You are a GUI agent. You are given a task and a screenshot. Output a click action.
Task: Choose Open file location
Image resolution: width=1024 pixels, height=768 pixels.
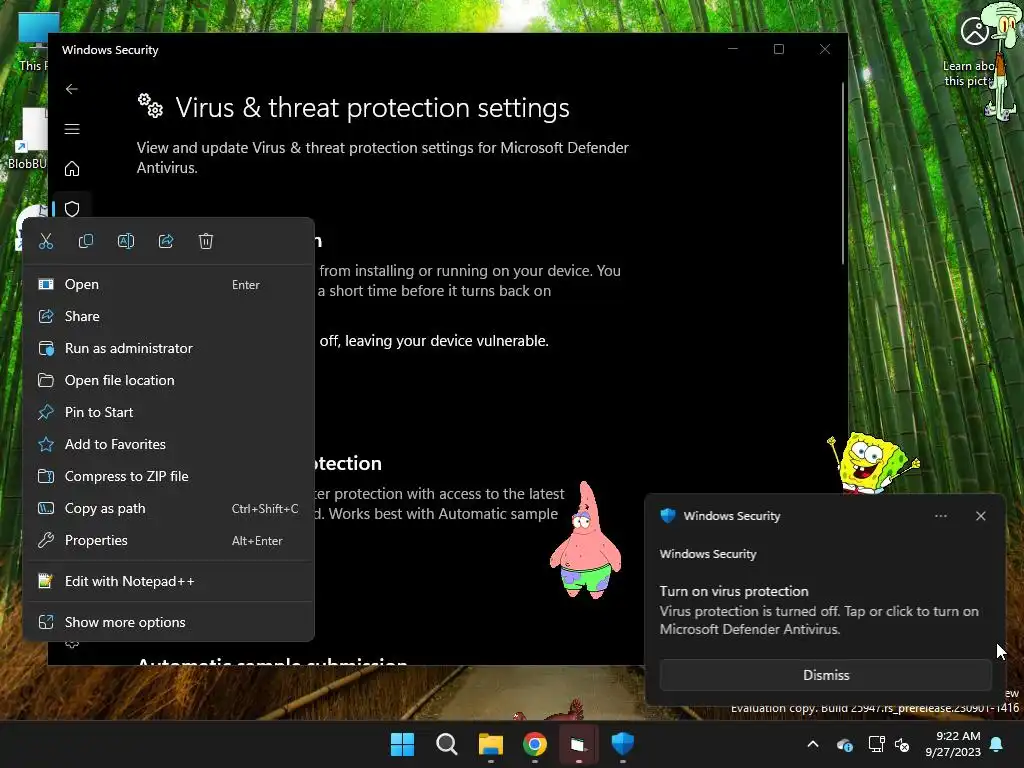pos(168,380)
